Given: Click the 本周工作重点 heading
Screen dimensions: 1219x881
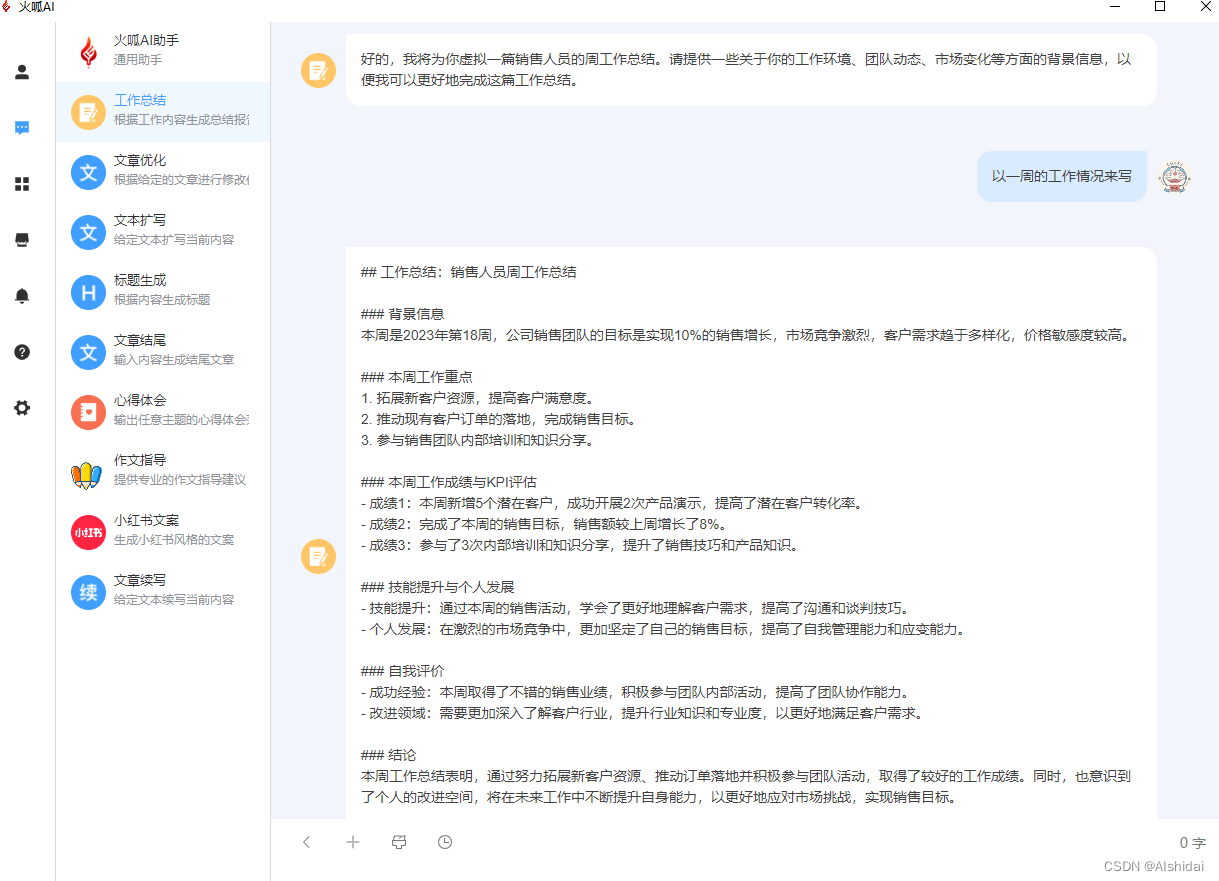Looking at the screenshot, I should [416, 377].
